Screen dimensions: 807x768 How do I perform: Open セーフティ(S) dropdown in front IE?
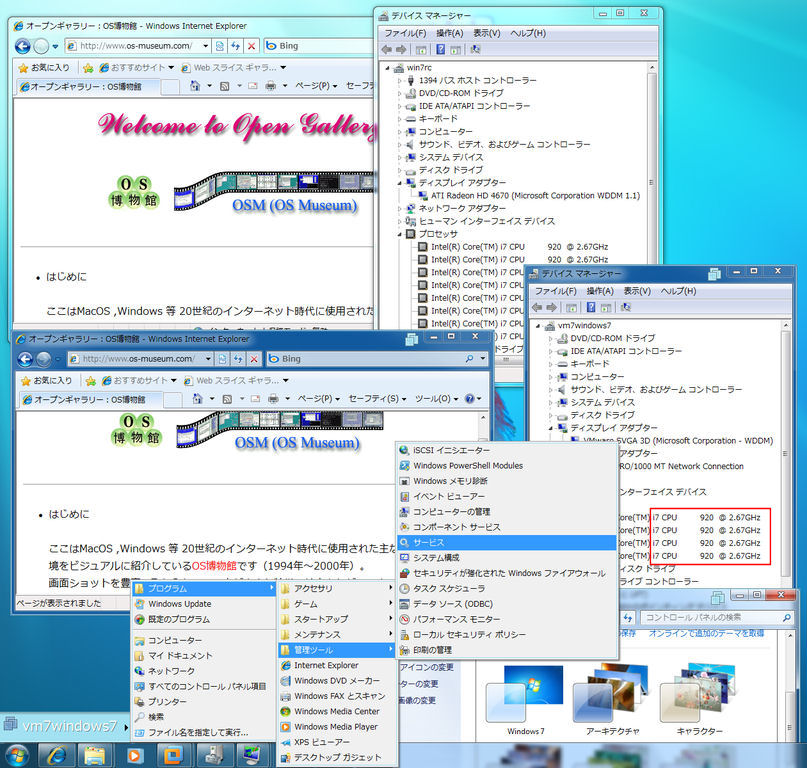pyautogui.click(x=377, y=398)
